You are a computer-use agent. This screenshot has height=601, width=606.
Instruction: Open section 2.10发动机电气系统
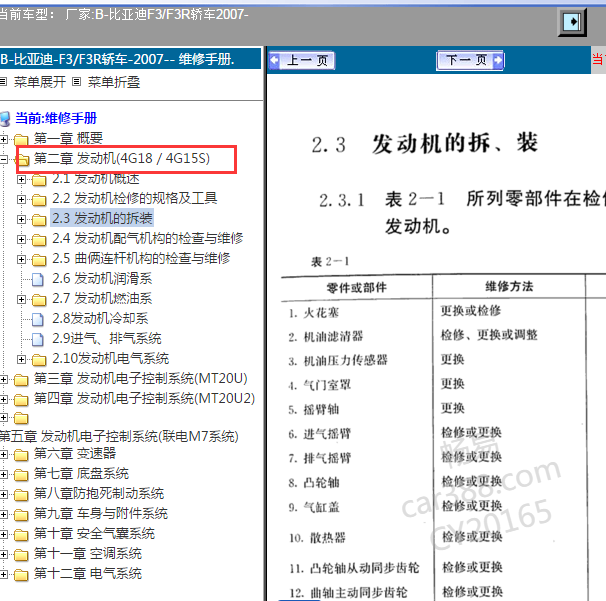(111, 358)
